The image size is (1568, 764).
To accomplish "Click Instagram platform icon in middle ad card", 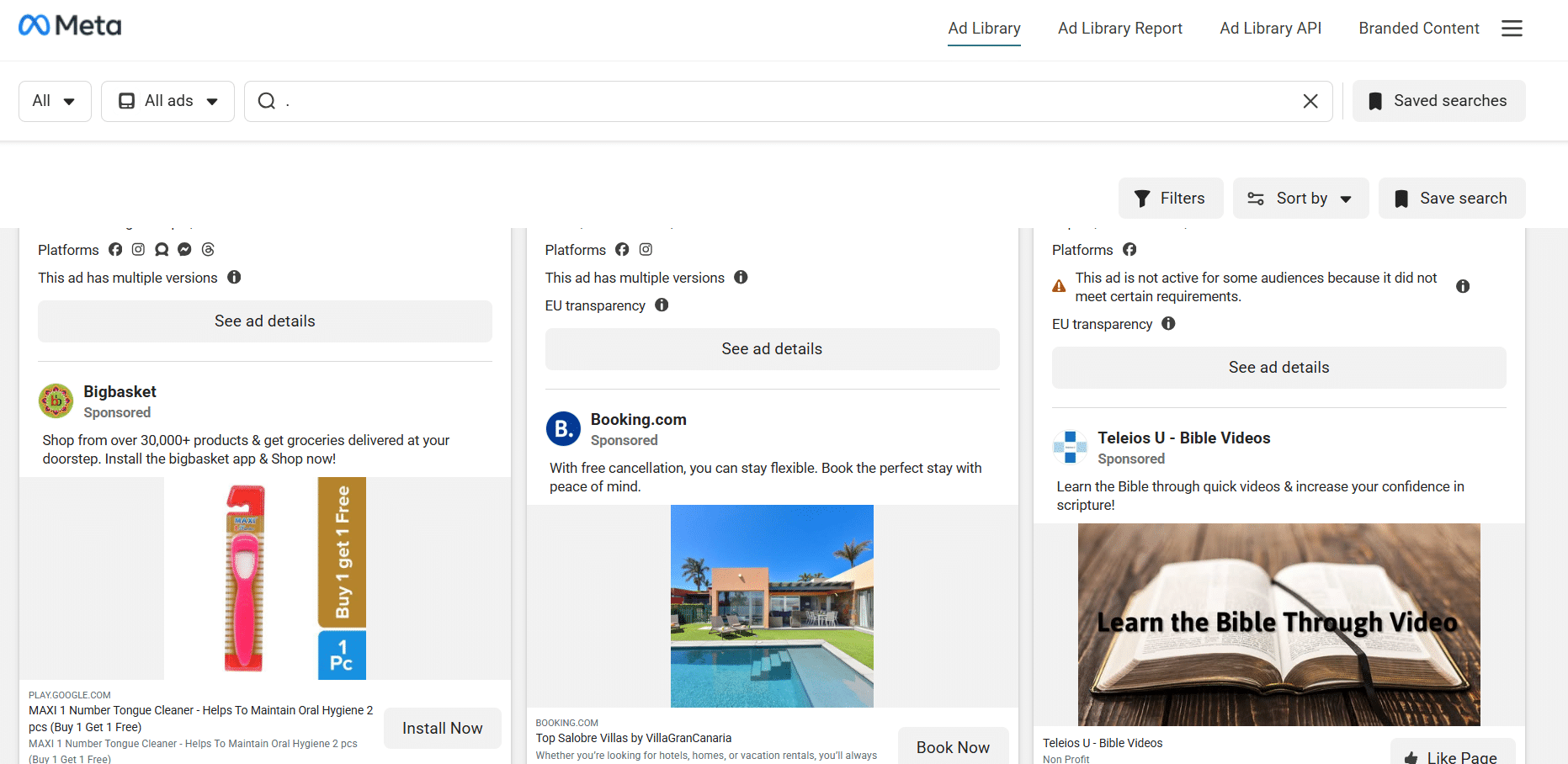I will 646,249.
